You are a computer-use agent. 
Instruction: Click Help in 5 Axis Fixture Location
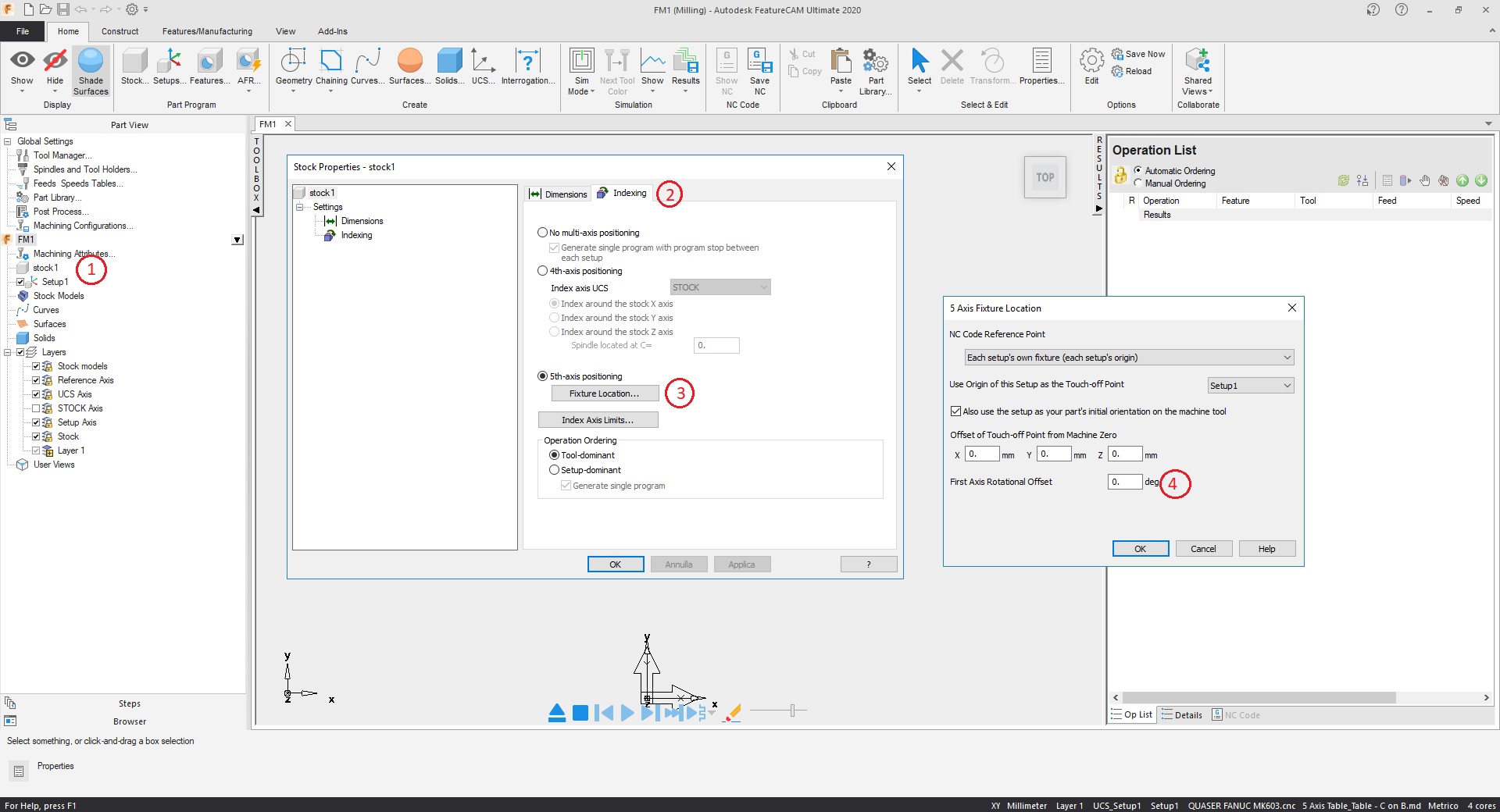point(1266,549)
